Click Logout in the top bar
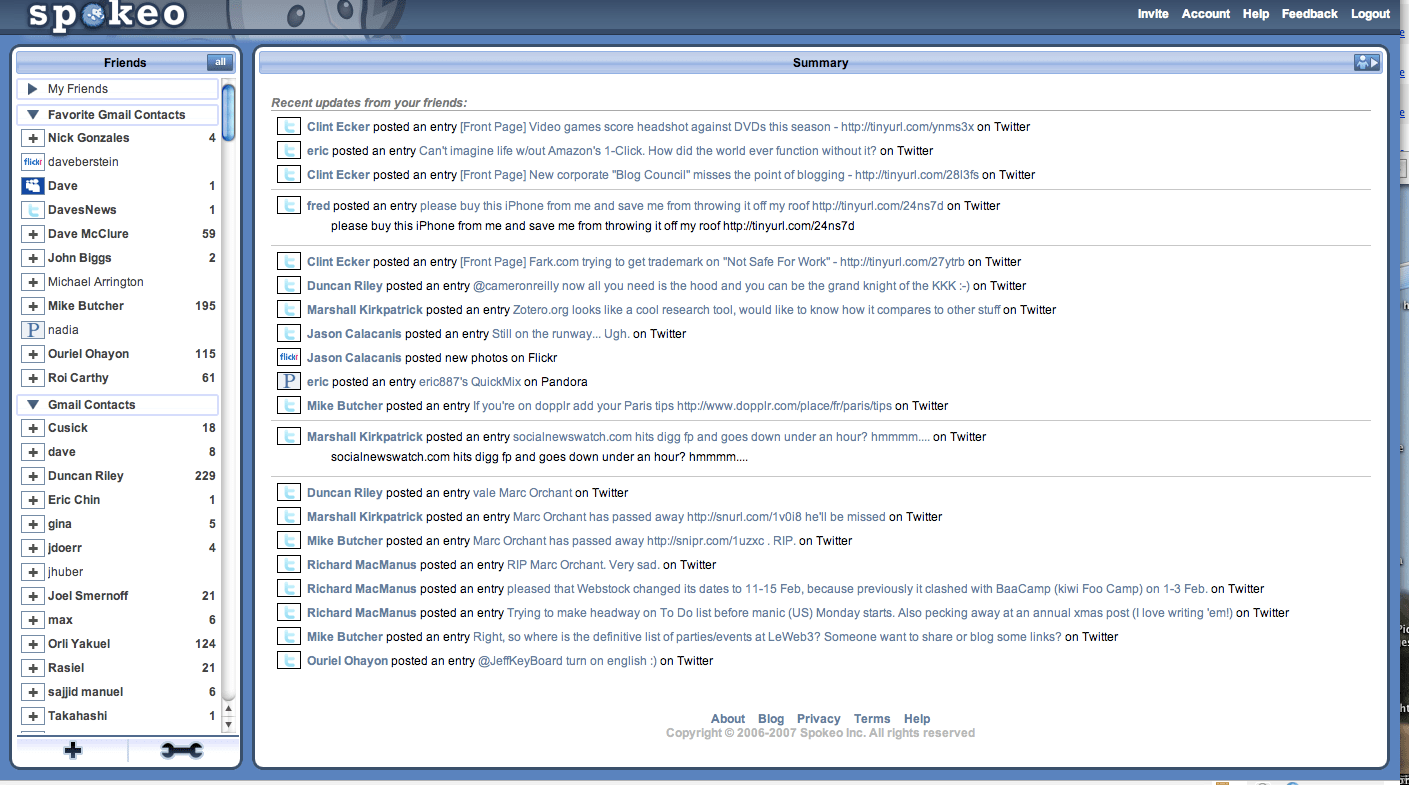Screen dimensions: 1409x785 [x=1371, y=14]
